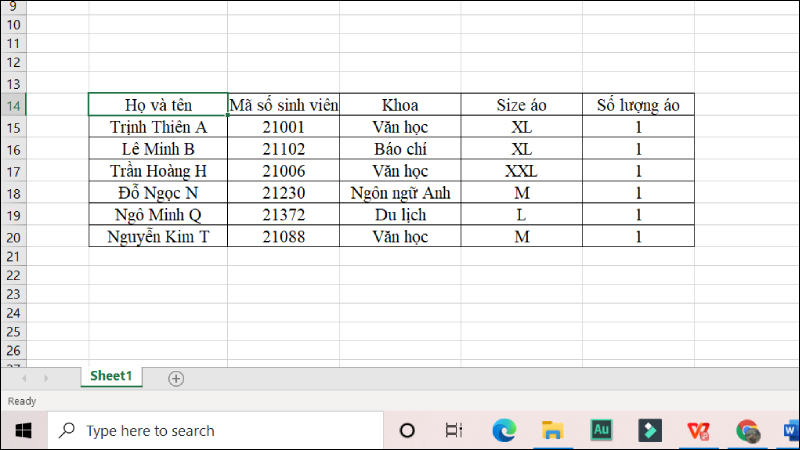Open Task View on the taskbar
The width and height of the screenshot is (800, 450).
(454, 430)
